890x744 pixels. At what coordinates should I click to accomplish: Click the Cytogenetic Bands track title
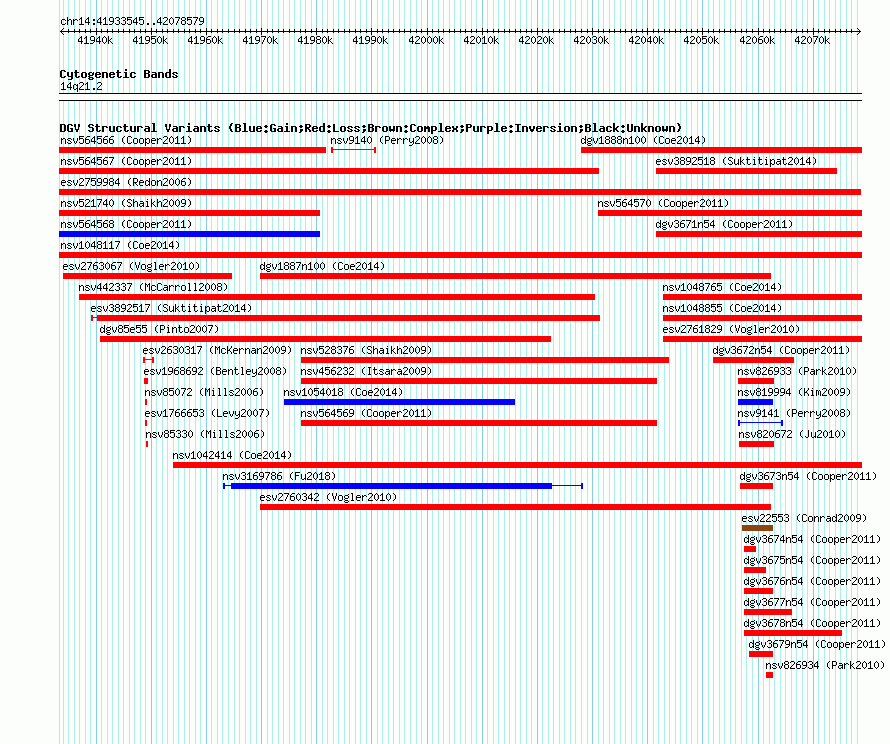[119, 74]
